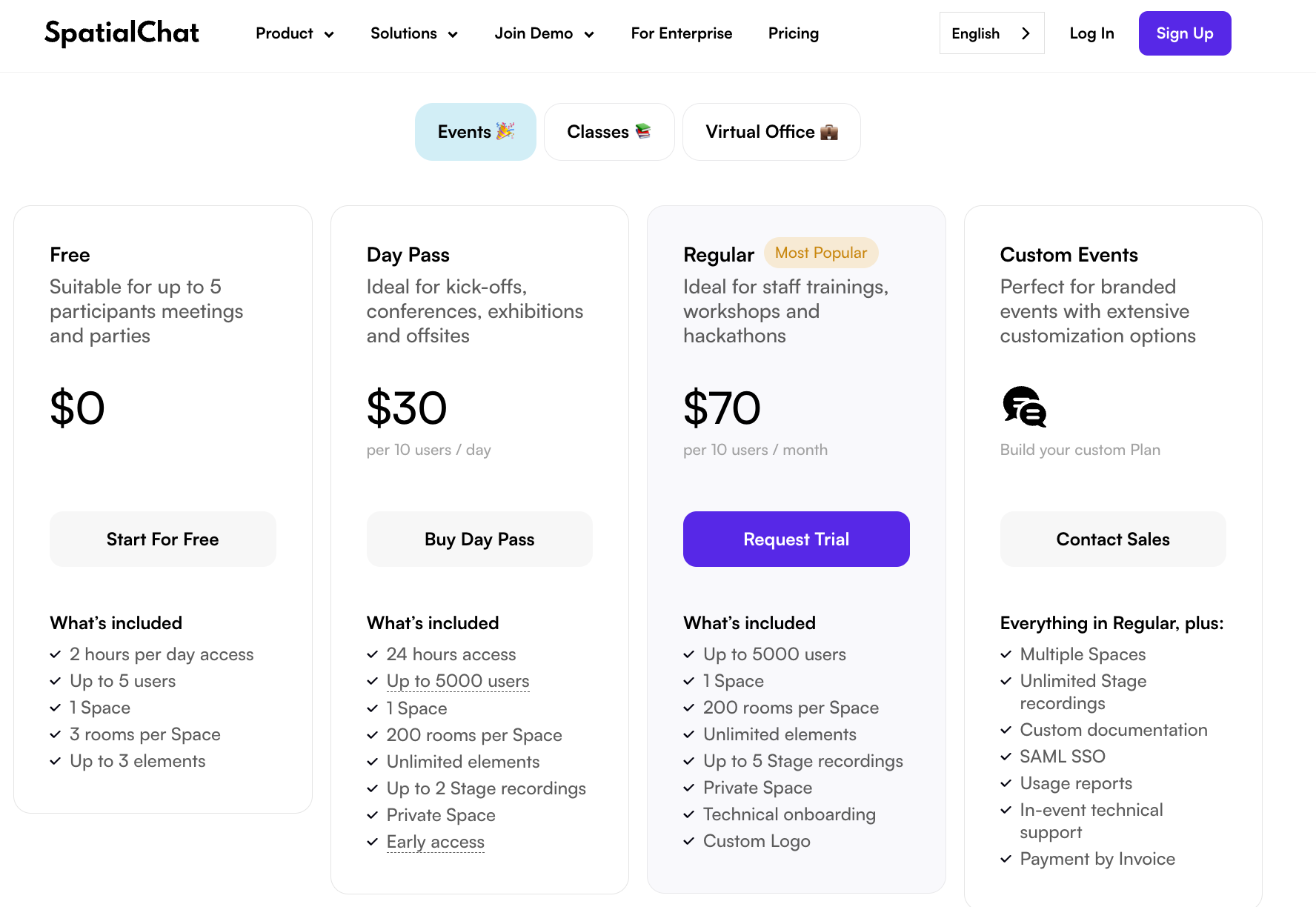Viewport: 1316px width, 907px height.
Task: Click the party popper emoji on Events tab
Action: (505, 131)
